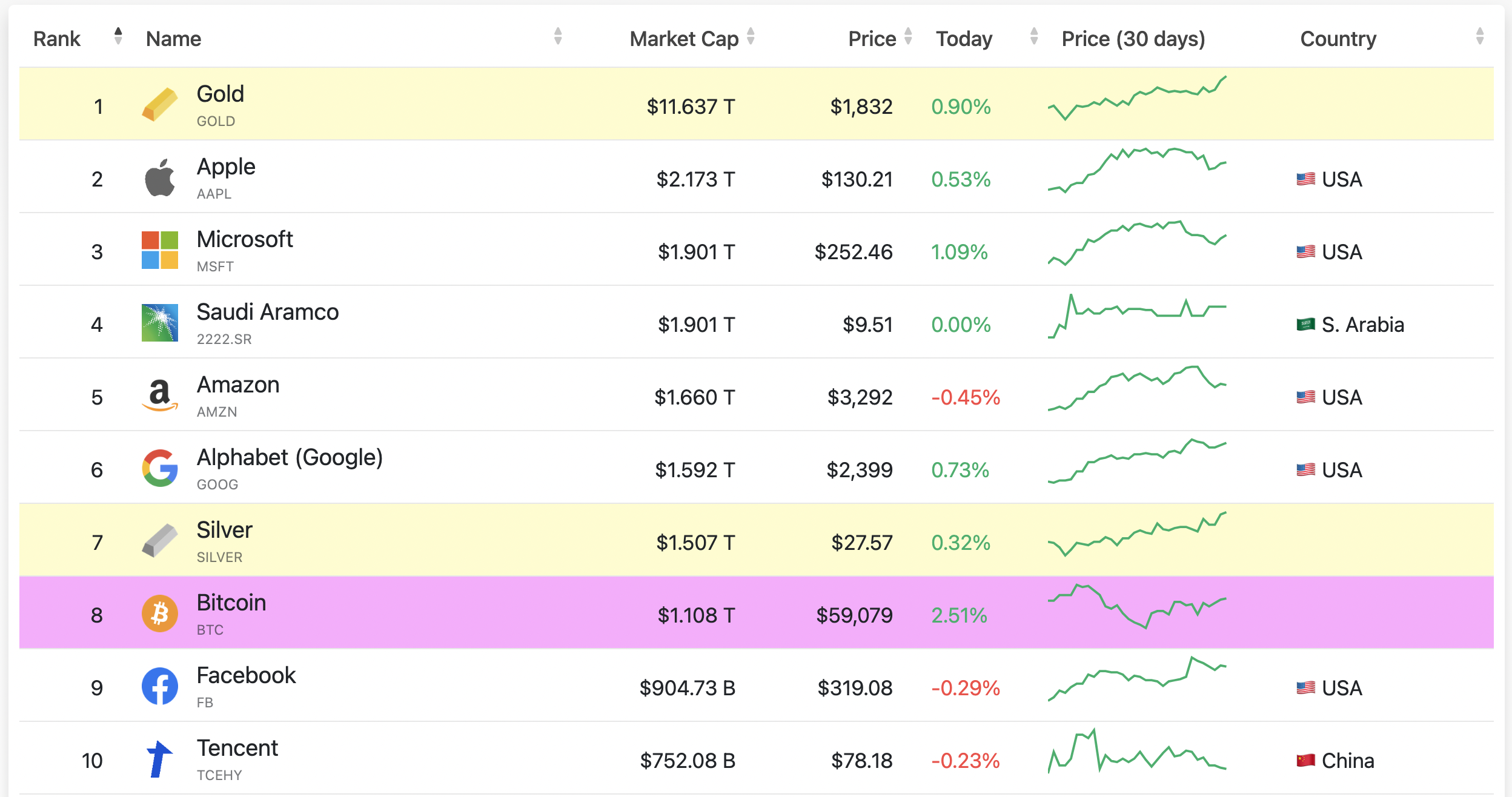1512x797 pixels.
Task: Click the Google G logo
Action: click(160, 468)
